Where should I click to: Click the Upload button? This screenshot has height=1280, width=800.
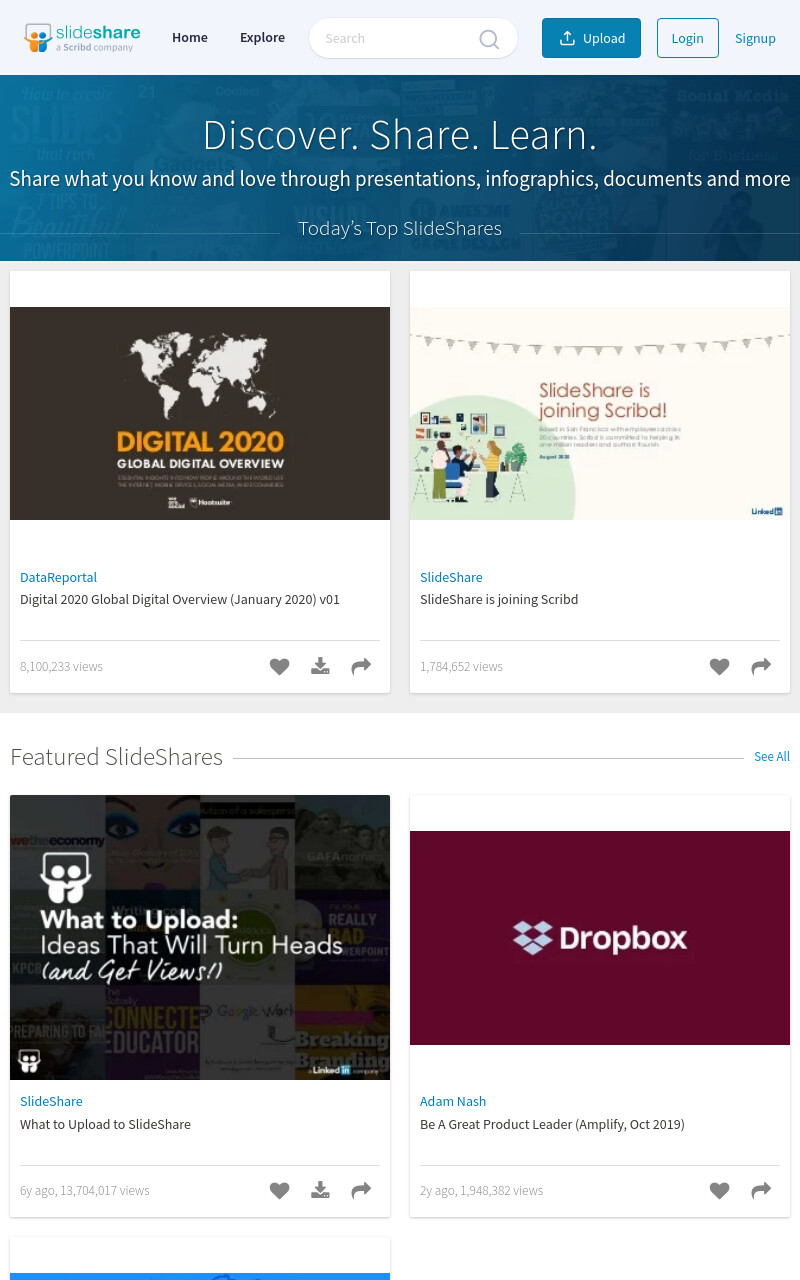[591, 38]
